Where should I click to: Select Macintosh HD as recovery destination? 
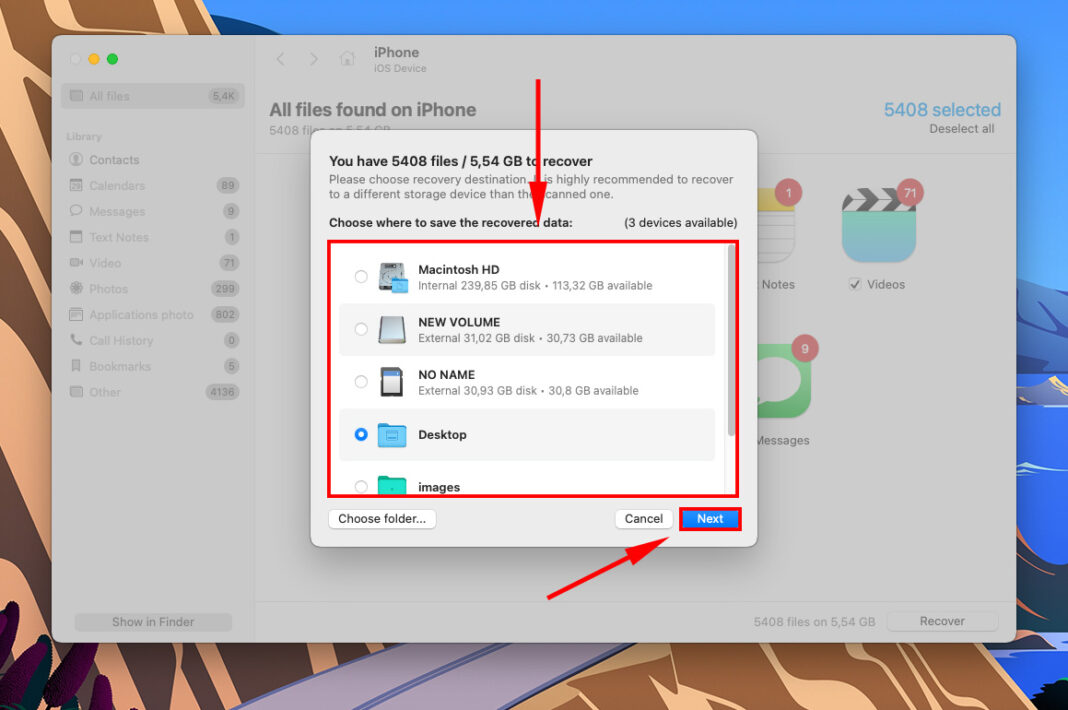coord(361,277)
